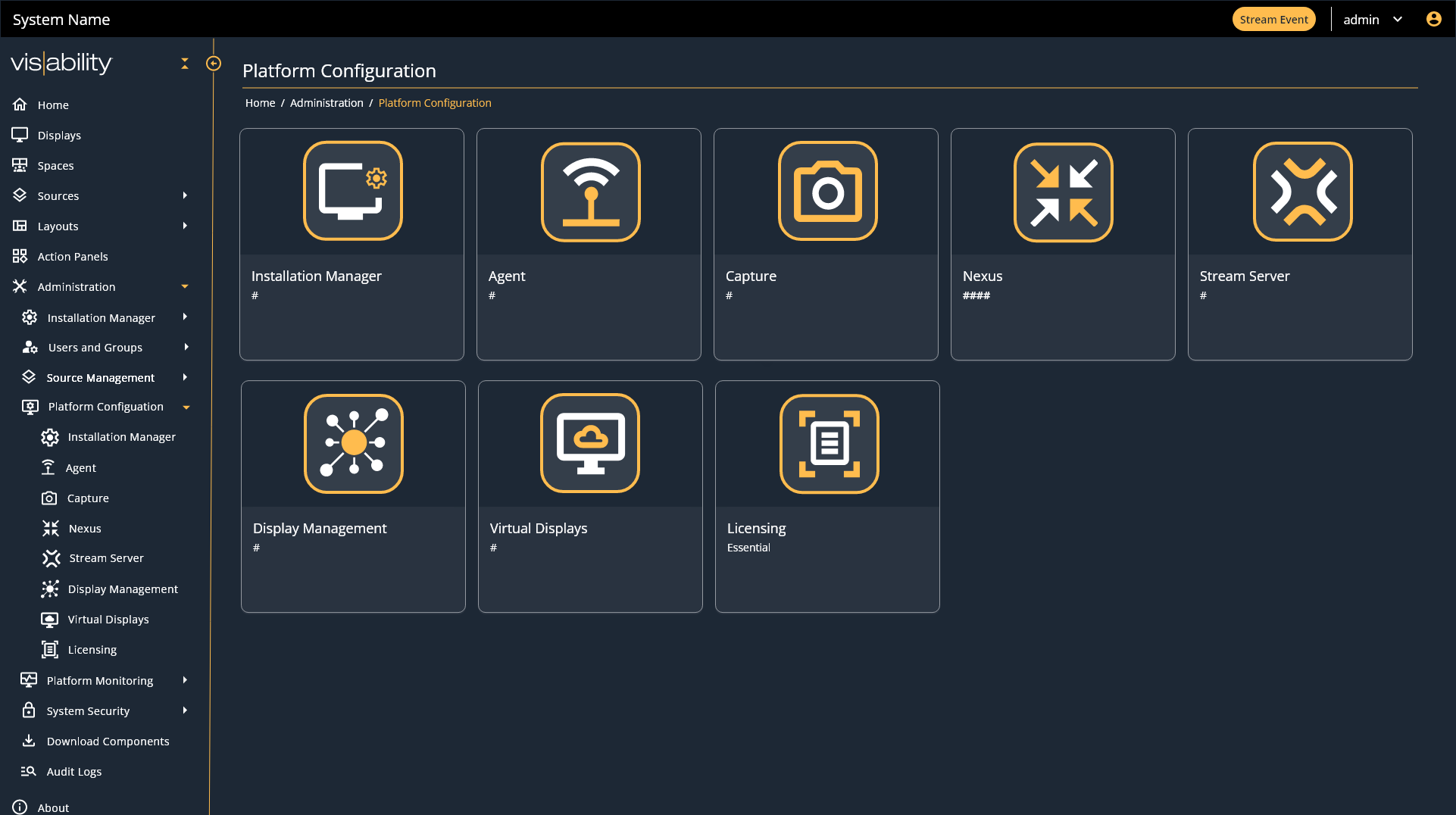The image size is (1456, 815).
Task: Click the Spaces icon in sidebar
Action: (x=20, y=165)
